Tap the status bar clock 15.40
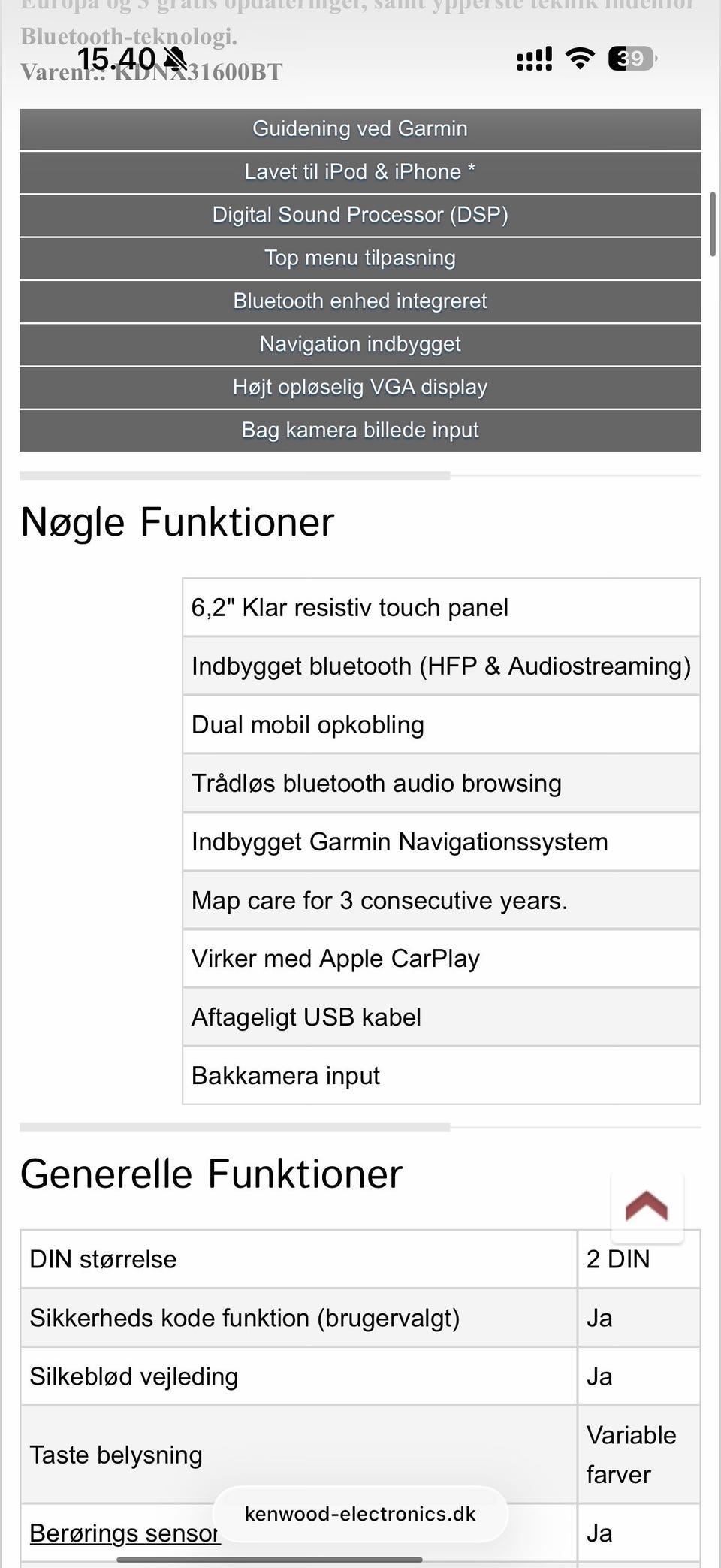Image resolution: width=721 pixels, height=1568 pixels. pyautogui.click(x=116, y=59)
